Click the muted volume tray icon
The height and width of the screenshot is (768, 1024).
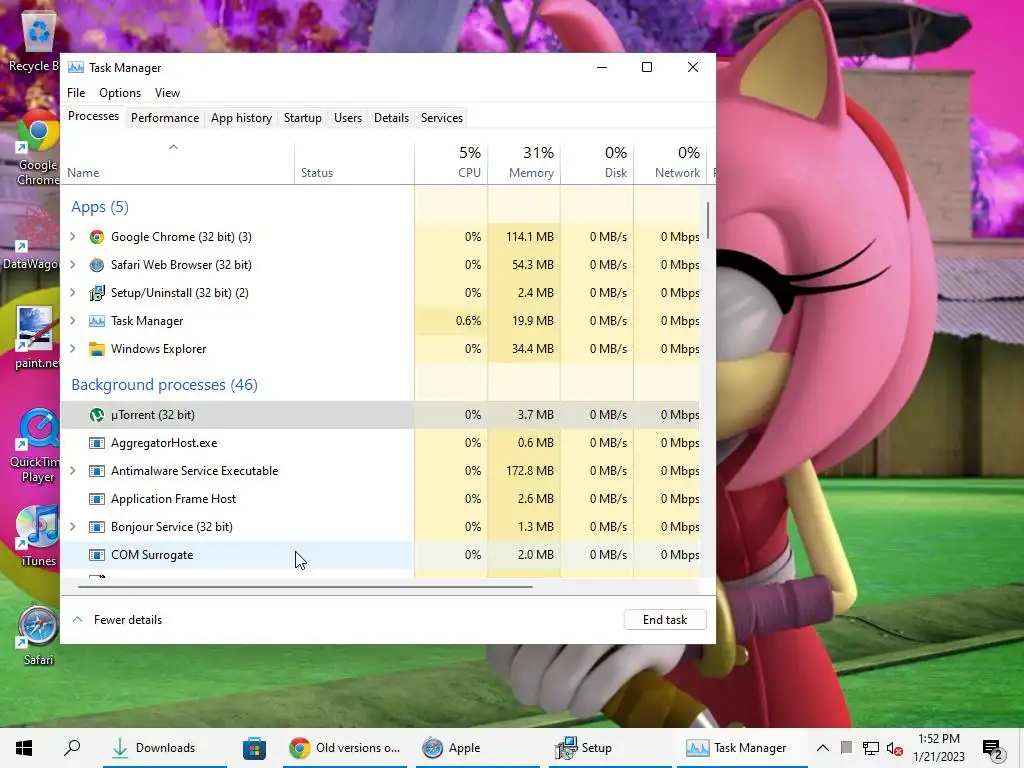pos(895,748)
